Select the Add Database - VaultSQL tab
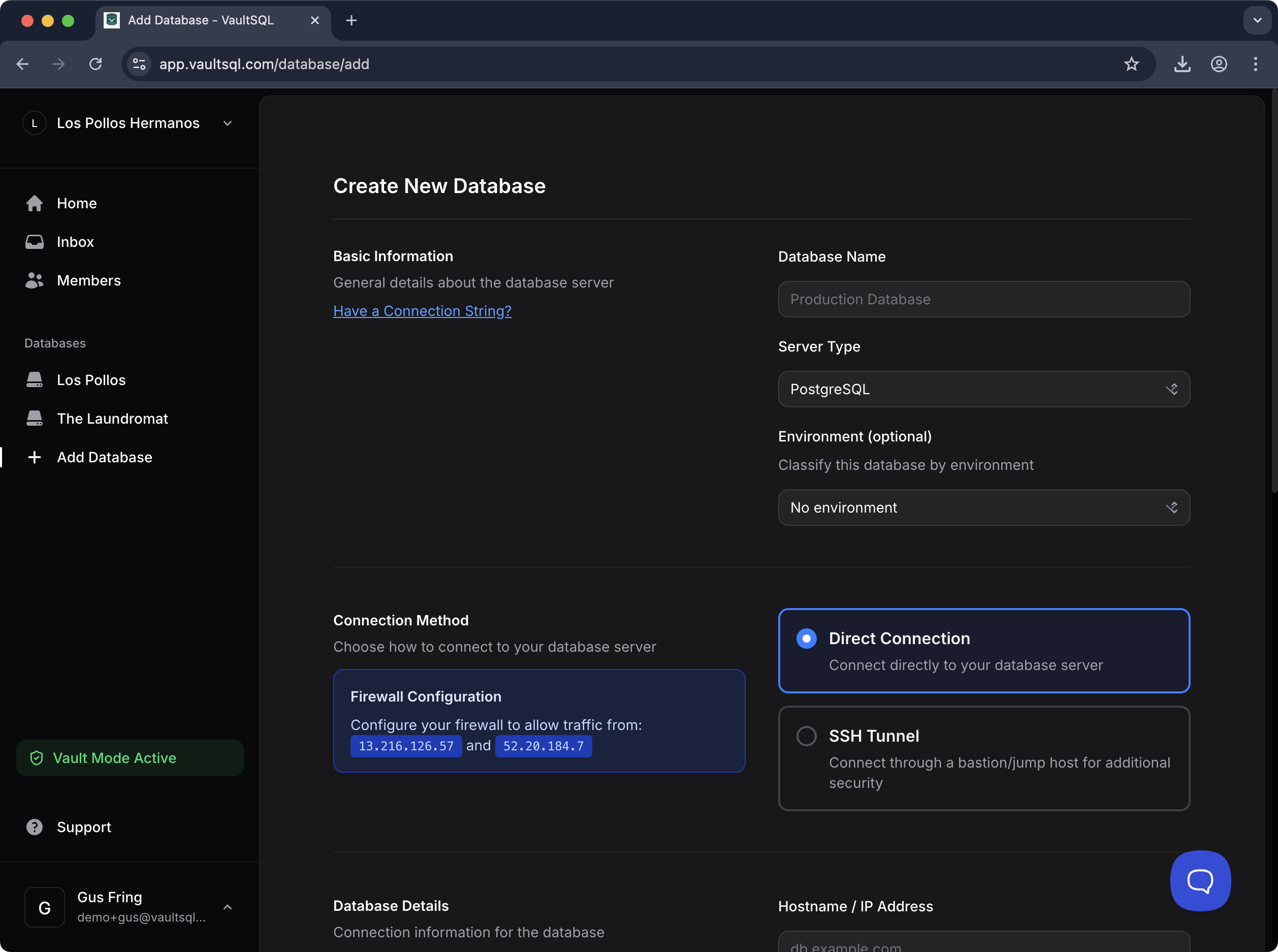 point(213,21)
